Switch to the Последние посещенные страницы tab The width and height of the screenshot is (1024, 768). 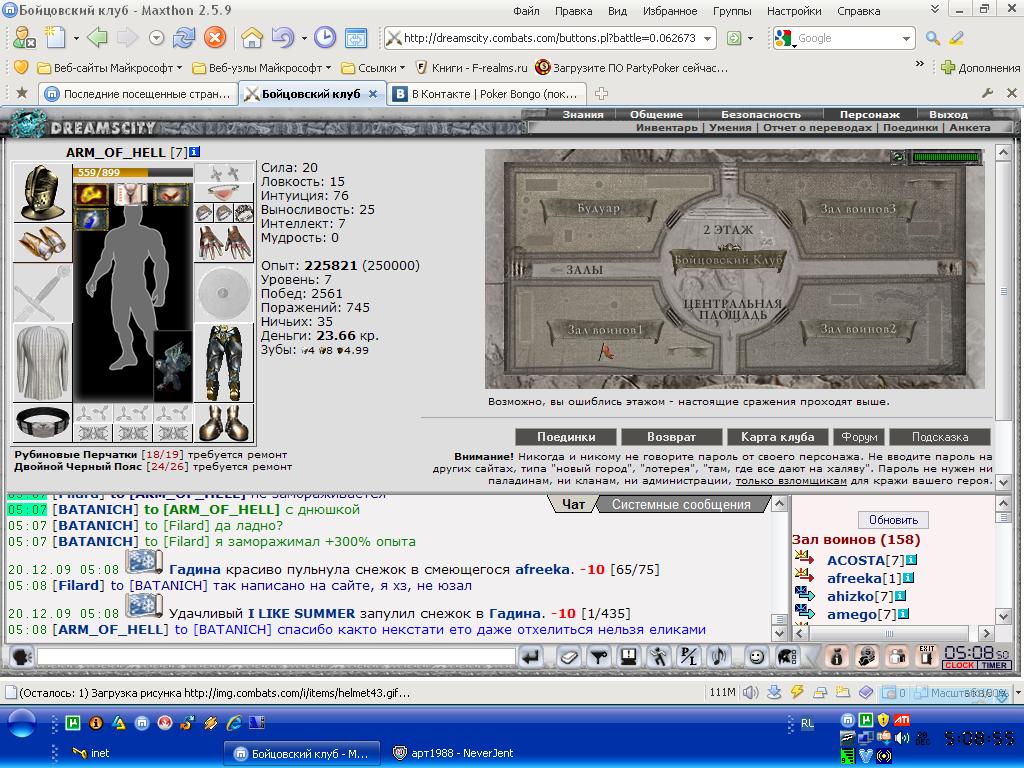(138, 94)
